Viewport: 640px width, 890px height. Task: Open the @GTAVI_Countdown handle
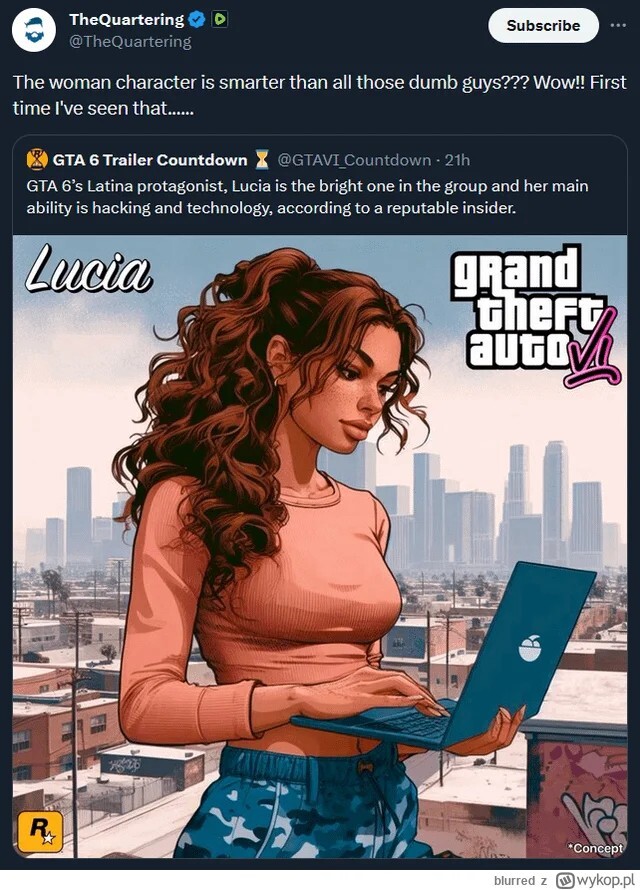pos(353,160)
